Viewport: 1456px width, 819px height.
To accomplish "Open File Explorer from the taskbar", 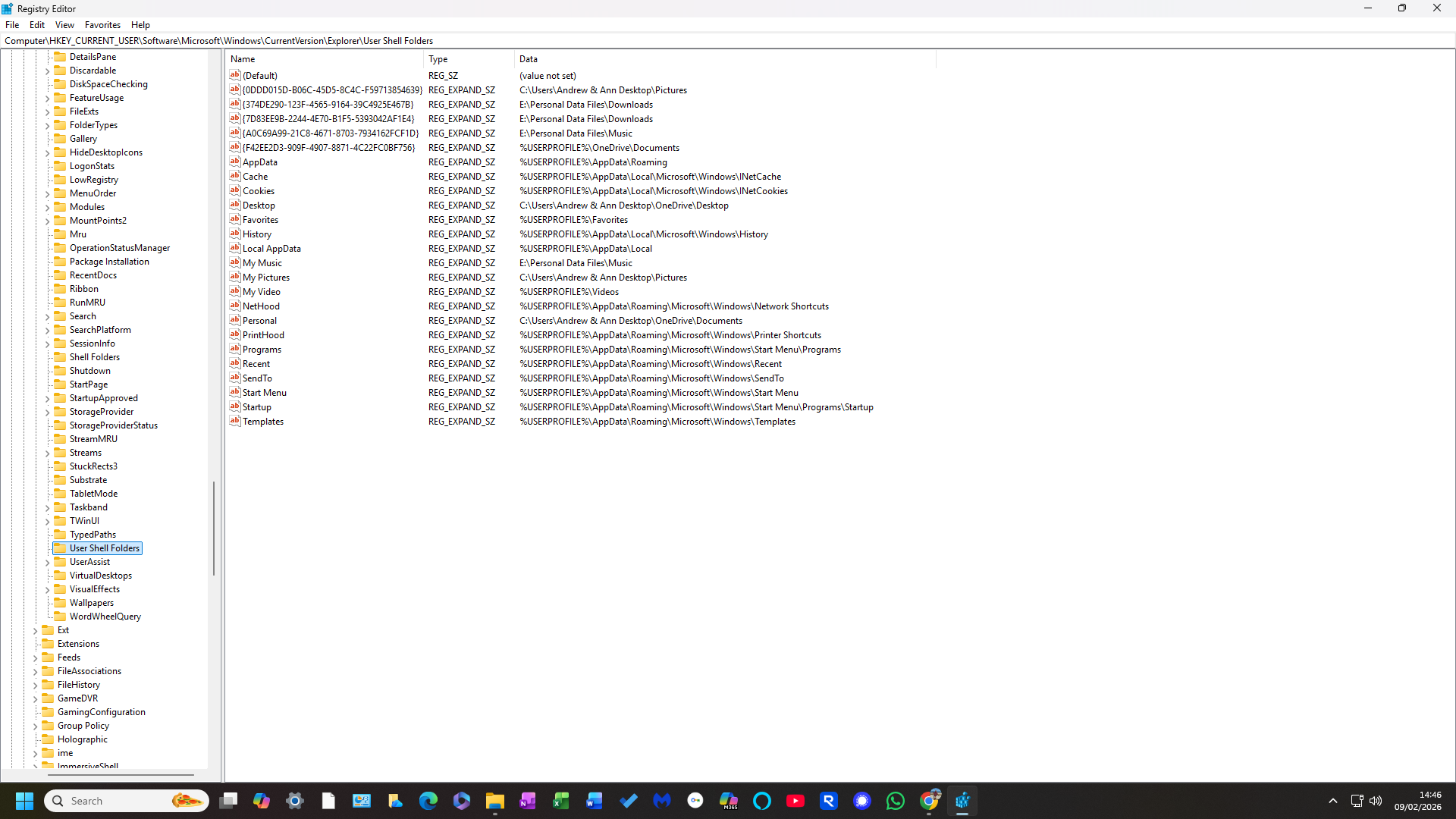I will tap(495, 801).
